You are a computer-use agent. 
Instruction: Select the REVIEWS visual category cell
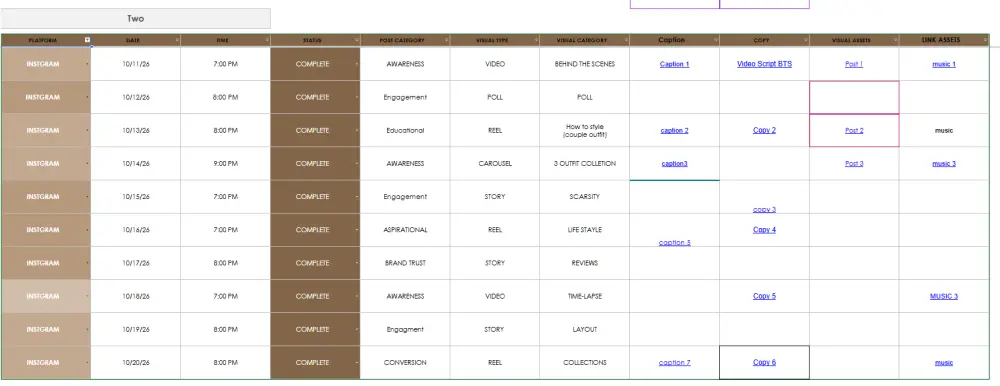(585, 264)
